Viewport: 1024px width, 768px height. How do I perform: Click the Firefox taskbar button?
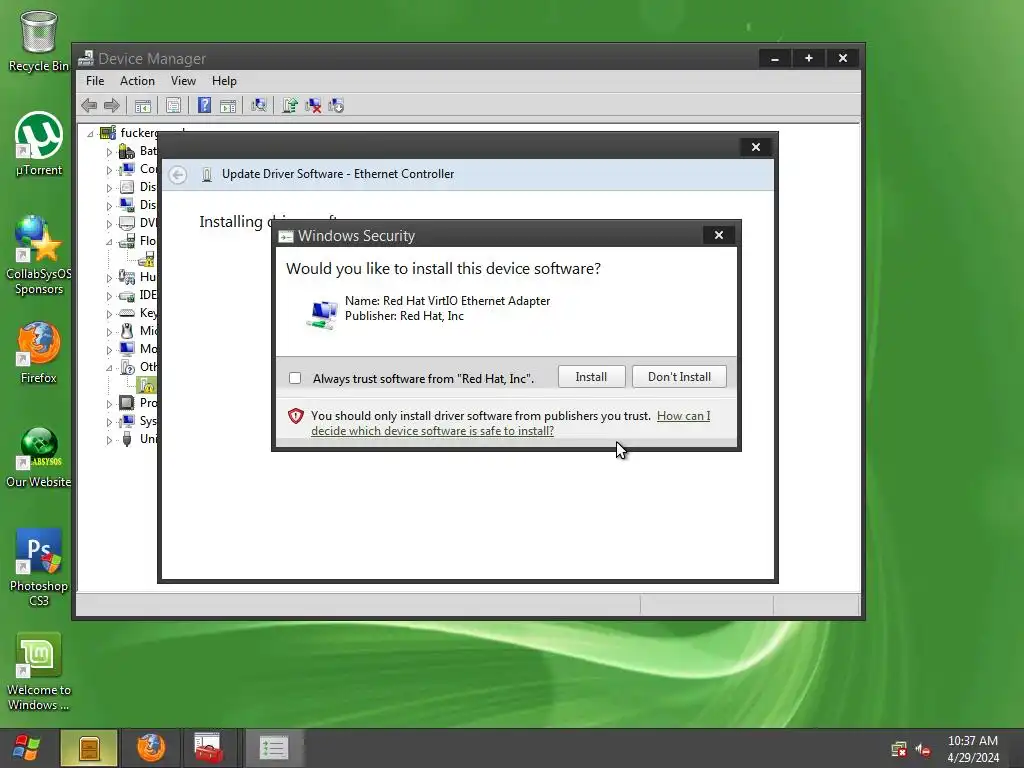point(151,748)
